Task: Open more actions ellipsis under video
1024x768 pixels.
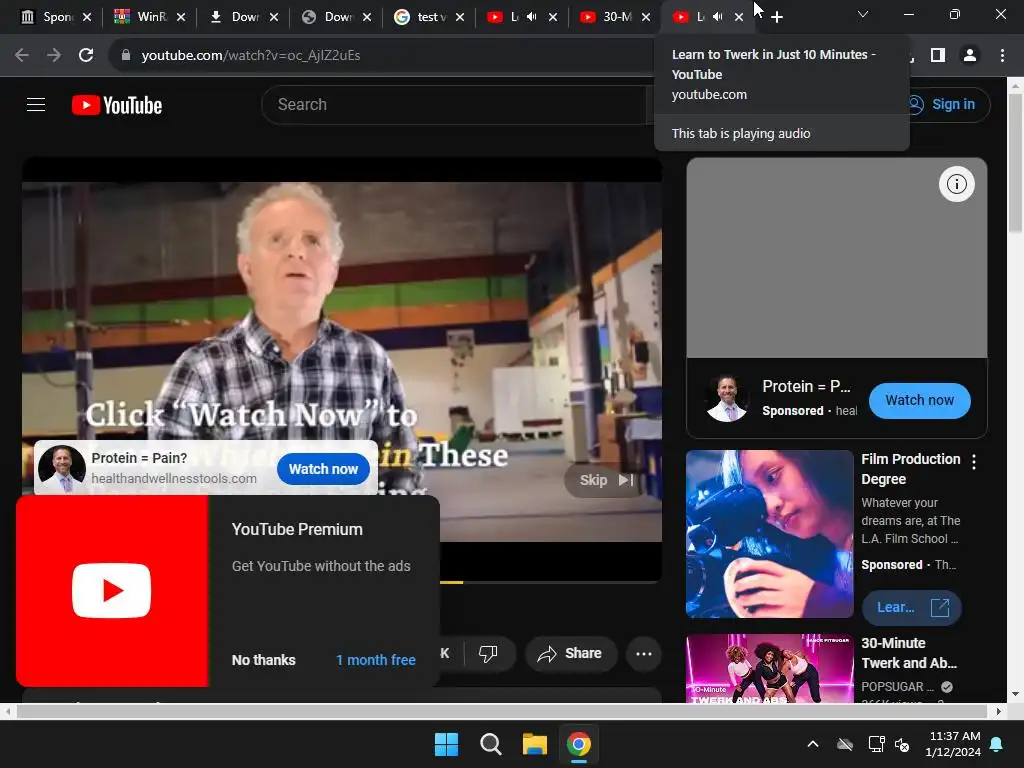Action: (x=644, y=654)
